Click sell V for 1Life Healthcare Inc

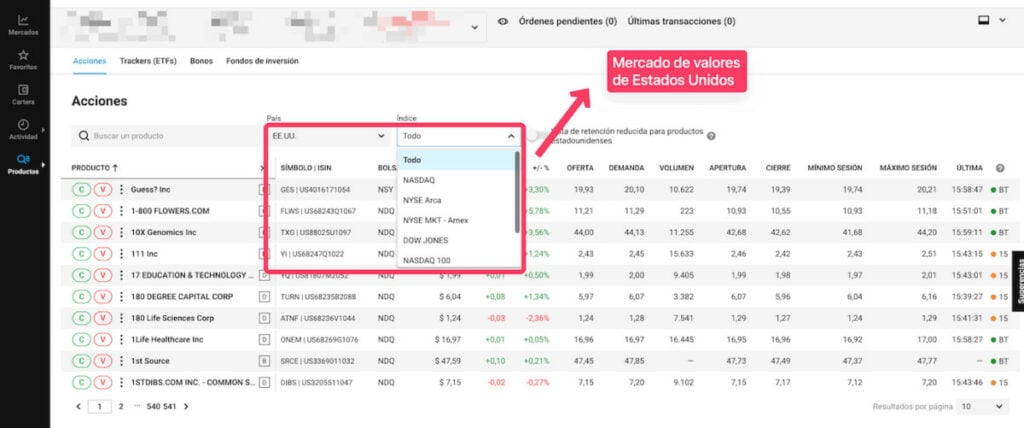coord(103,339)
